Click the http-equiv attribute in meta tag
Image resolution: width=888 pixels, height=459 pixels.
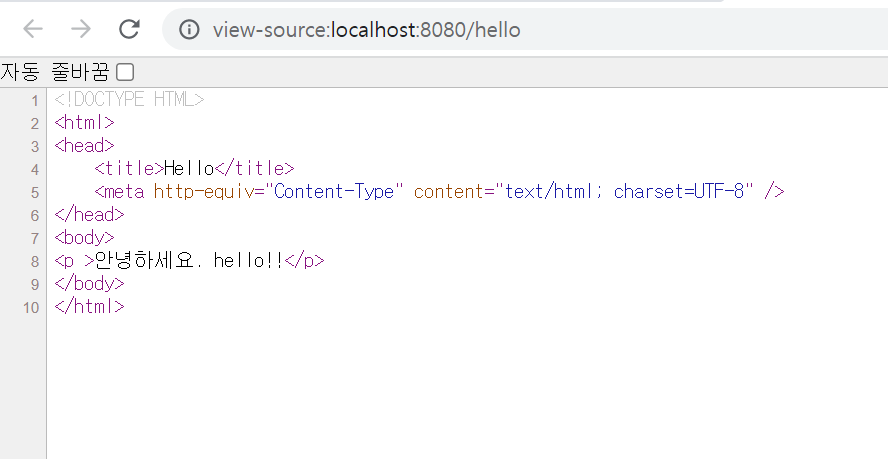tap(203, 192)
